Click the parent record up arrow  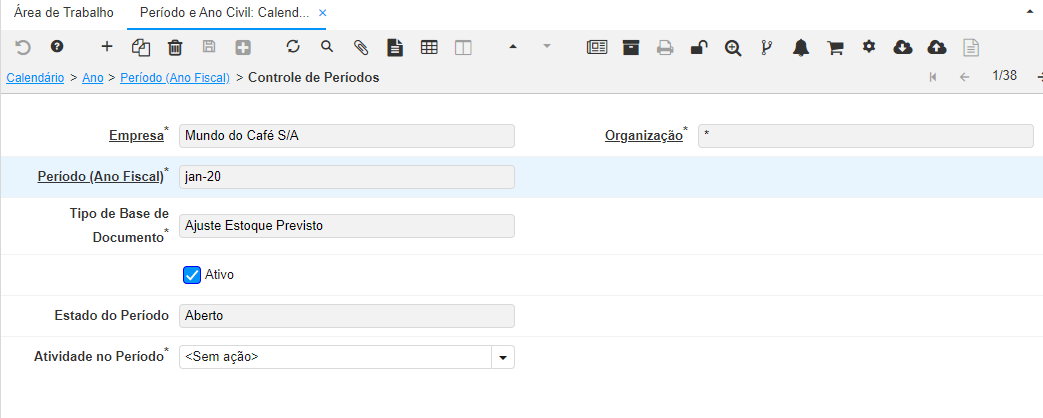tap(513, 47)
